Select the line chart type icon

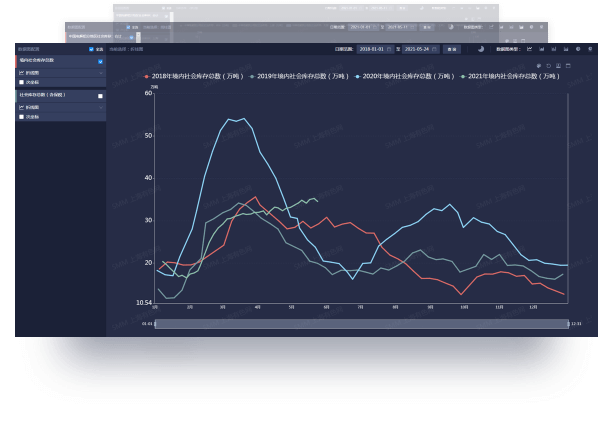tap(529, 48)
